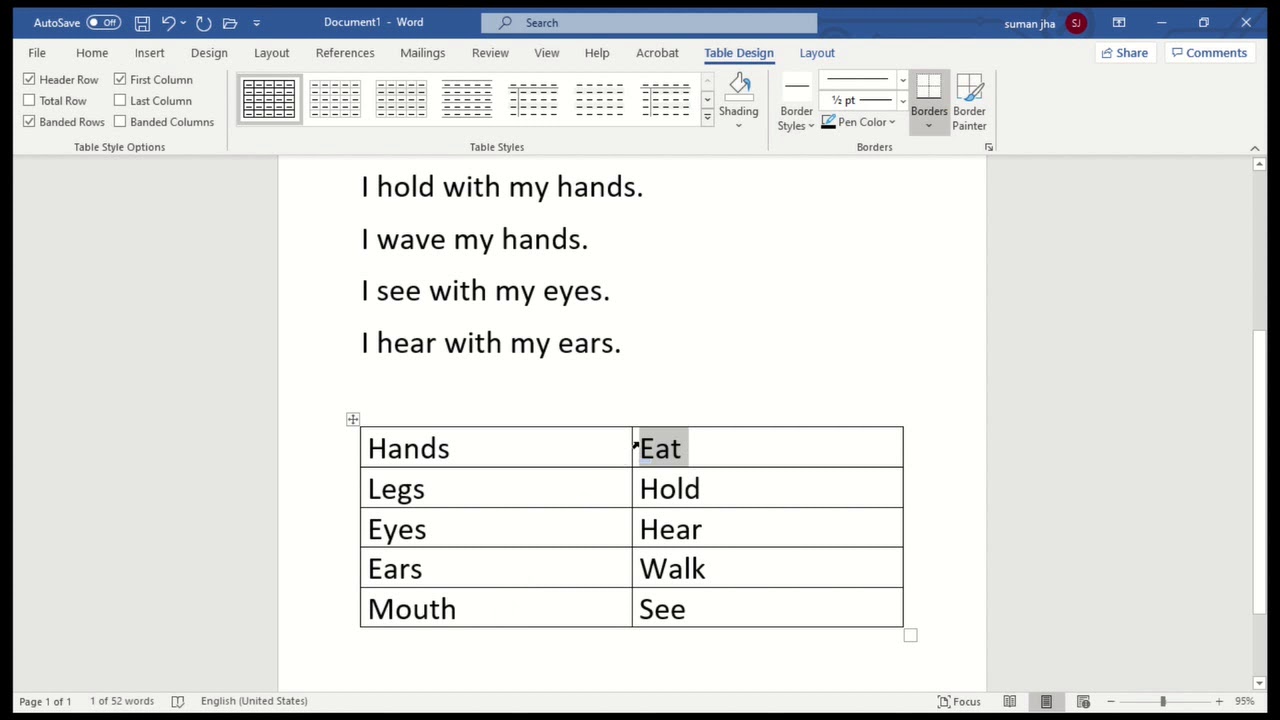Move the Table Styles gallery down one row
Image resolution: width=1280 pixels, height=720 pixels.
tap(707, 99)
